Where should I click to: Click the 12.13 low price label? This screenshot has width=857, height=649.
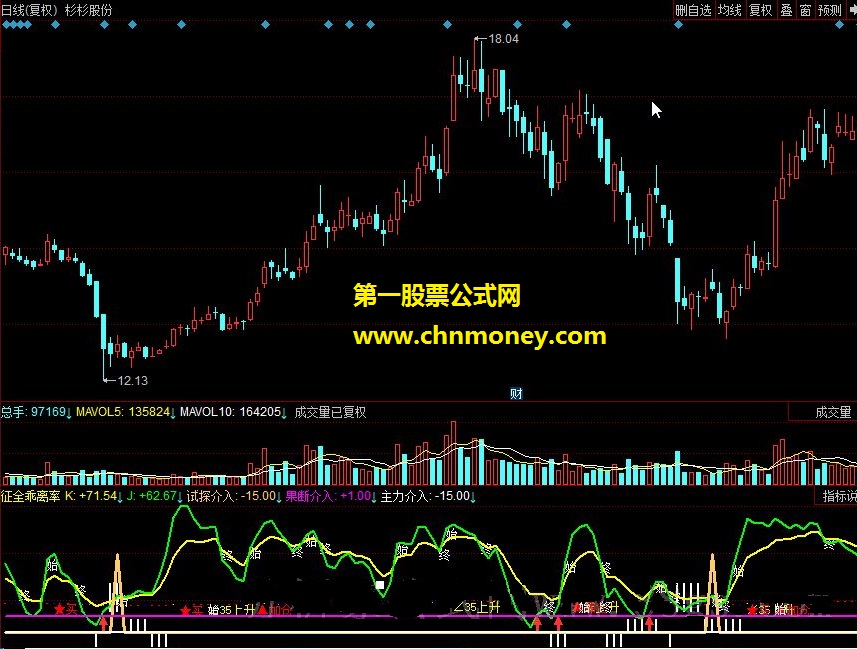pos(132,381)
